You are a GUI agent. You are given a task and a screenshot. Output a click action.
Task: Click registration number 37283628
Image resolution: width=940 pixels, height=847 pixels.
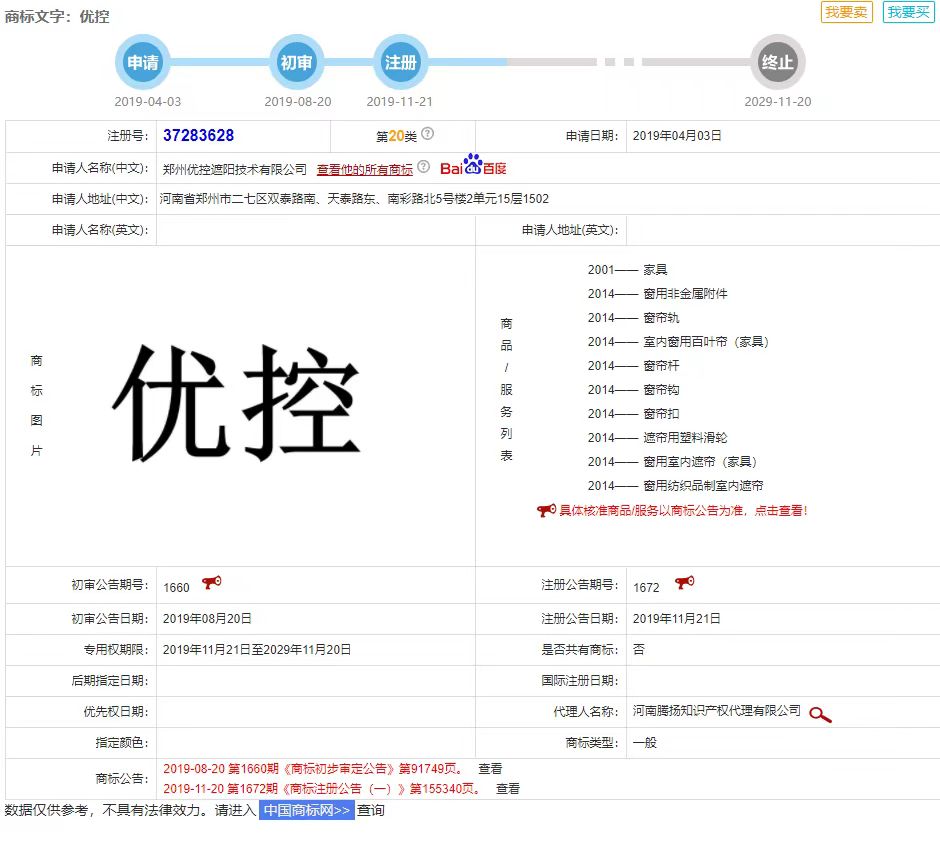point(198,135)
